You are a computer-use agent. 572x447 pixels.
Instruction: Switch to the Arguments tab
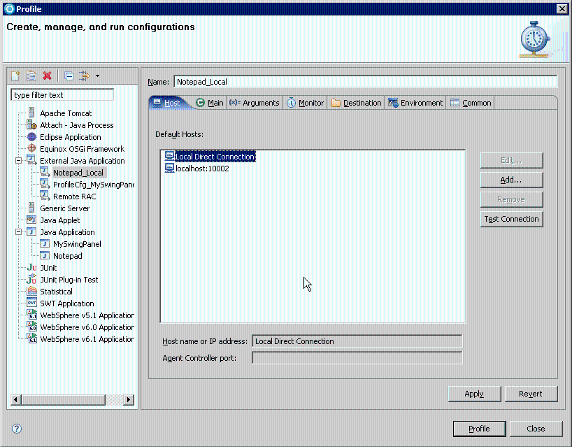tap(254, 103)
